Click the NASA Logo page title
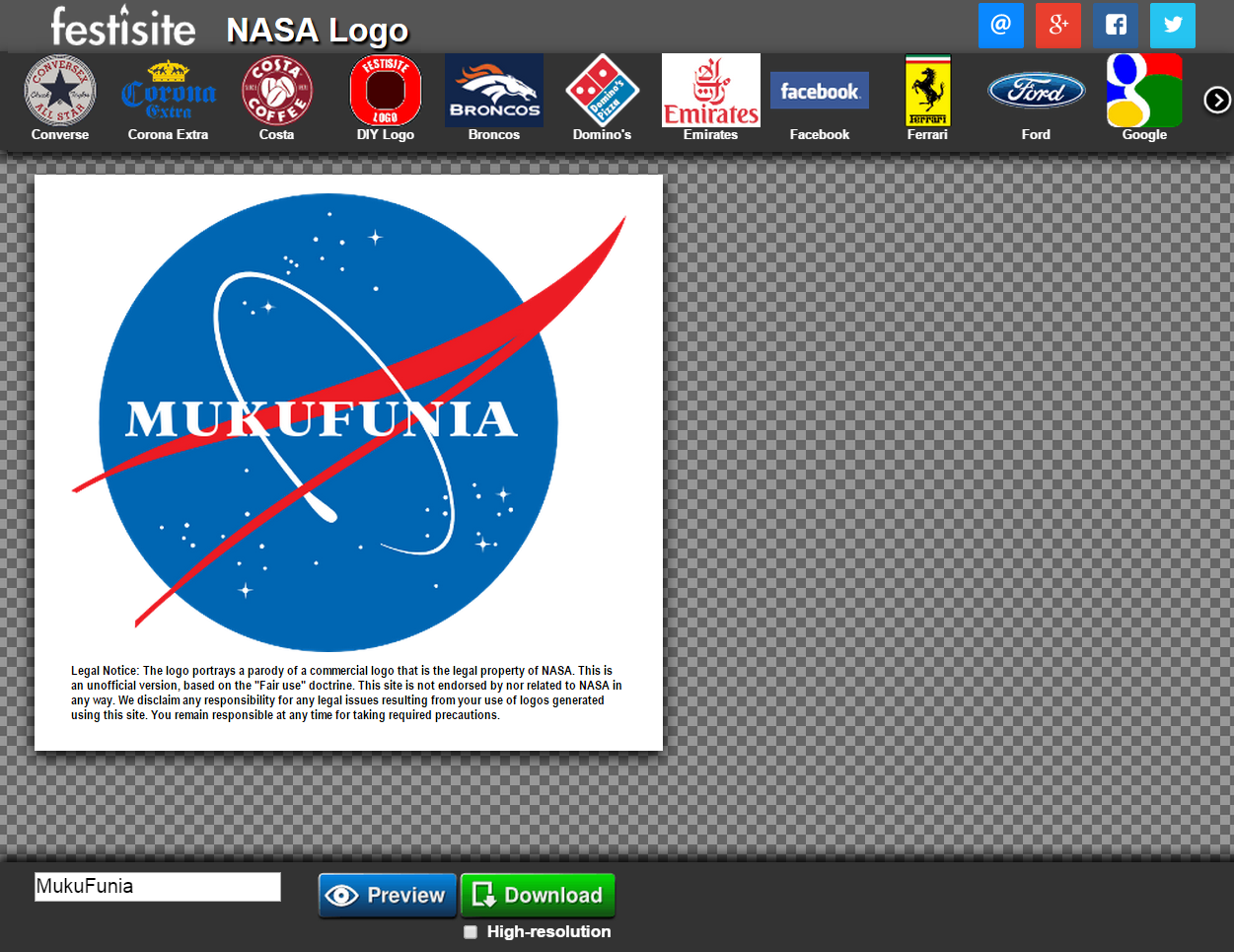Screen dimensions: 1234x952 point(318,31)
